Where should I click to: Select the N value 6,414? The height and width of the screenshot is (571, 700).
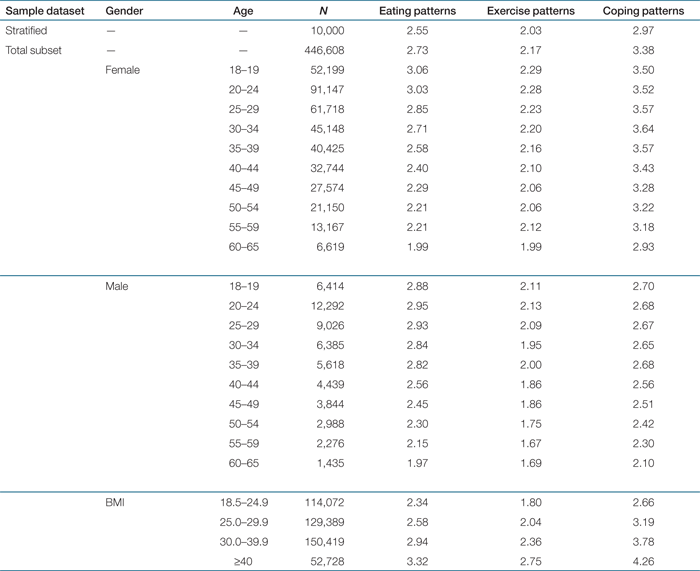click(x=331, y=286)
